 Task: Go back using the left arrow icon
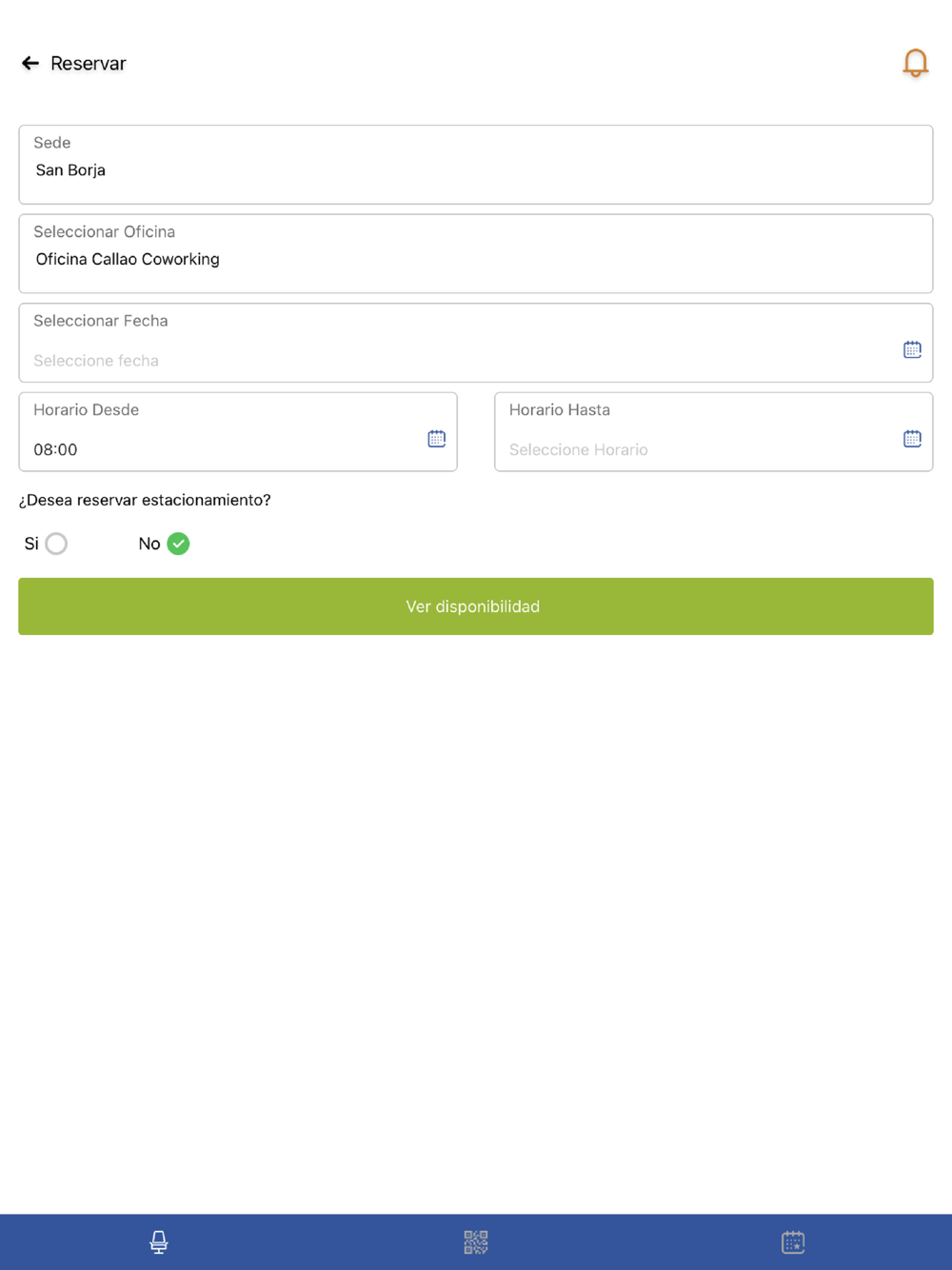tap(30, 63)
